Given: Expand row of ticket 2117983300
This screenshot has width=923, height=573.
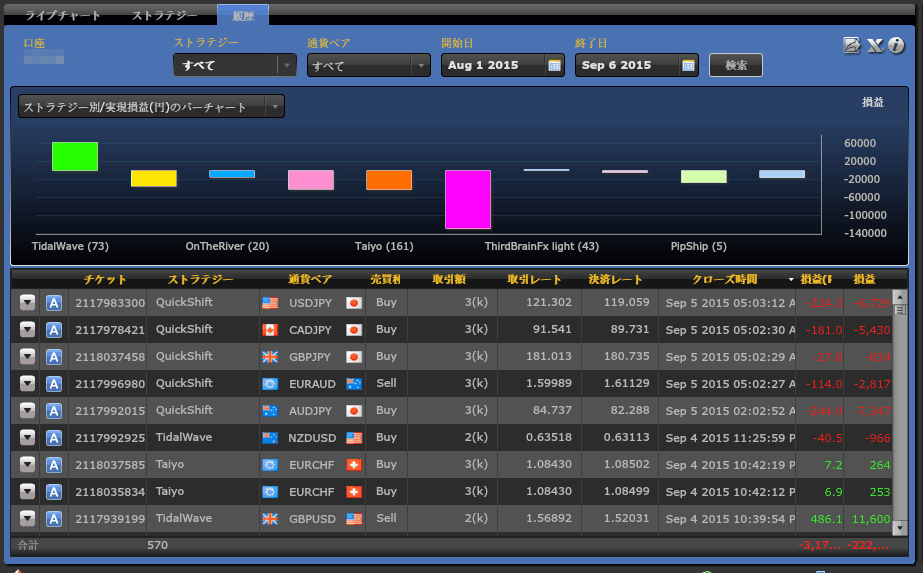Looking at the screenshot, I should [x=27, y=303].
